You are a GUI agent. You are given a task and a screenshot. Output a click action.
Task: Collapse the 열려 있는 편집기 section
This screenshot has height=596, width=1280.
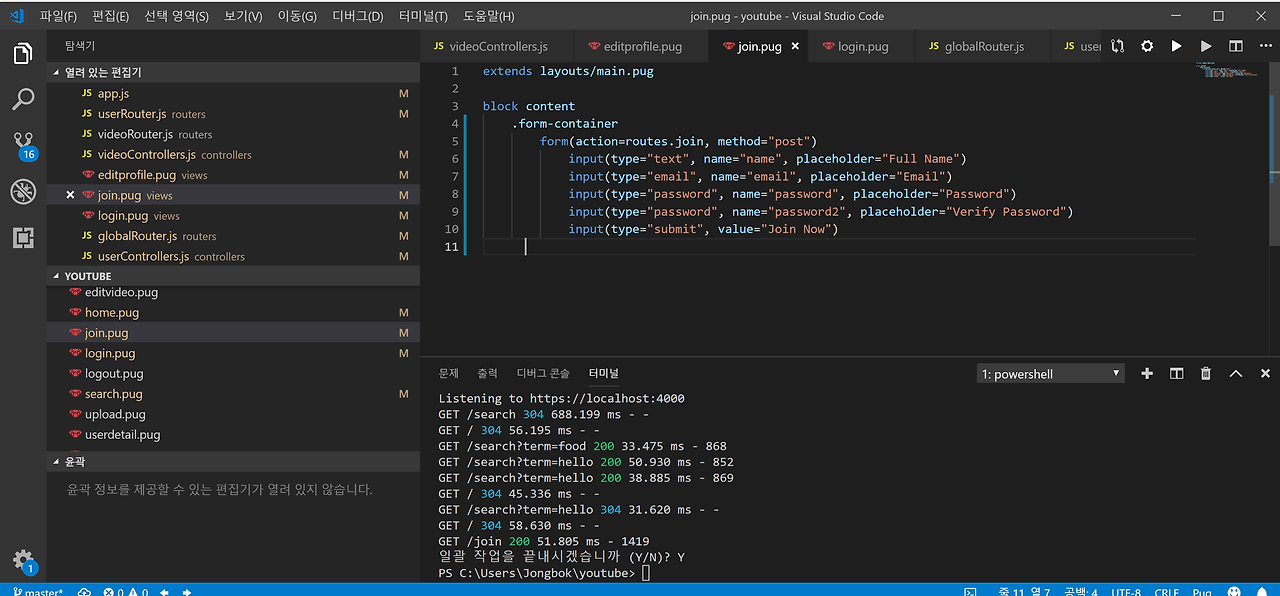tap(103, 73)
